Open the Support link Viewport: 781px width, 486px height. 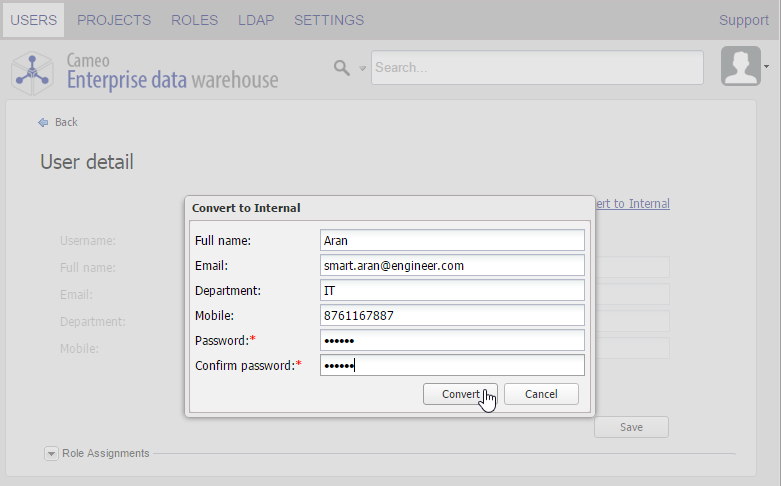744,20
